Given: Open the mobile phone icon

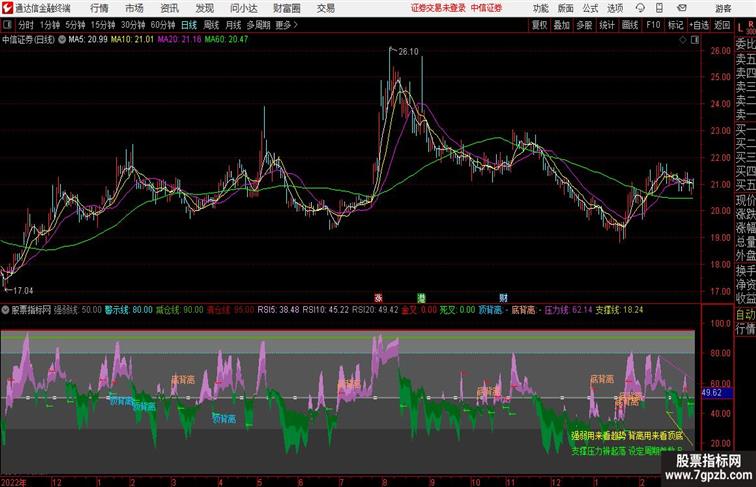Looking at the screenshot, I should pyautogui.click(x=659, y=8).
